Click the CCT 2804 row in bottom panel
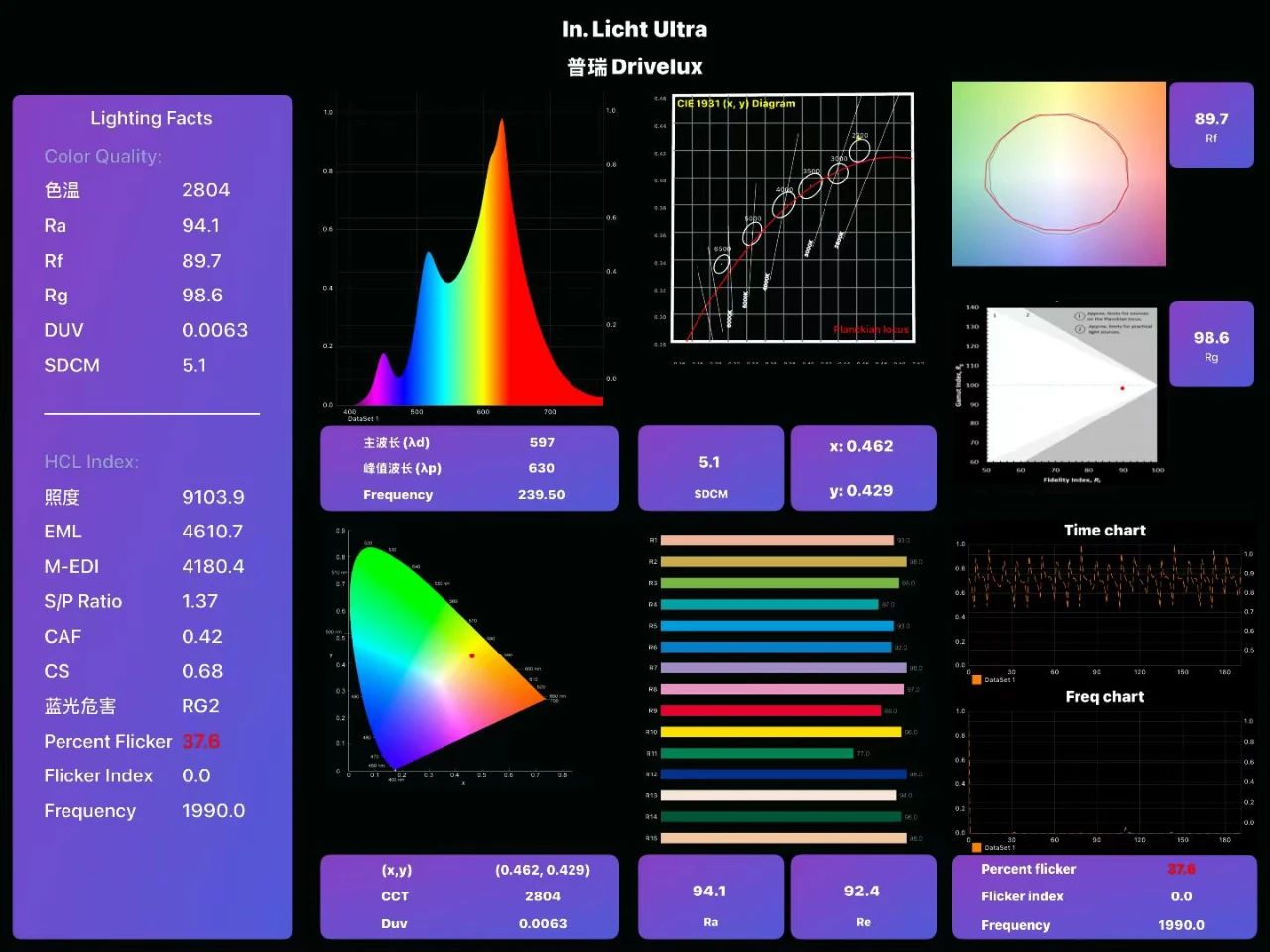The image size is (1270, 952). (x=469, y=895)
